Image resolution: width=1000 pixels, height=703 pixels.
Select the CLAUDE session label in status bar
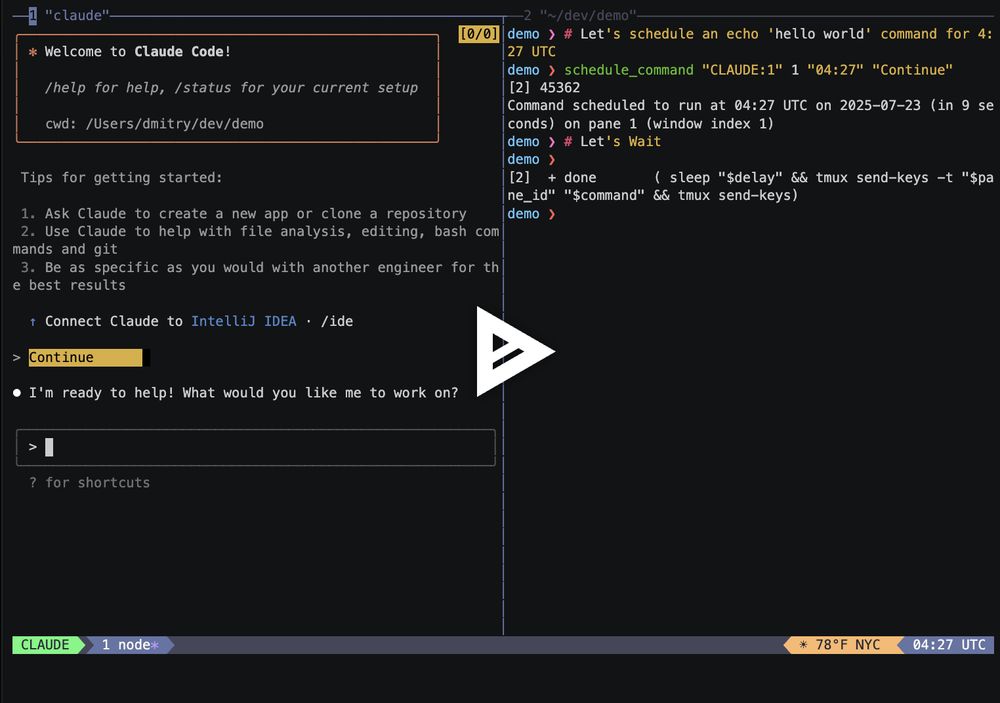click(x=45, y=645)
